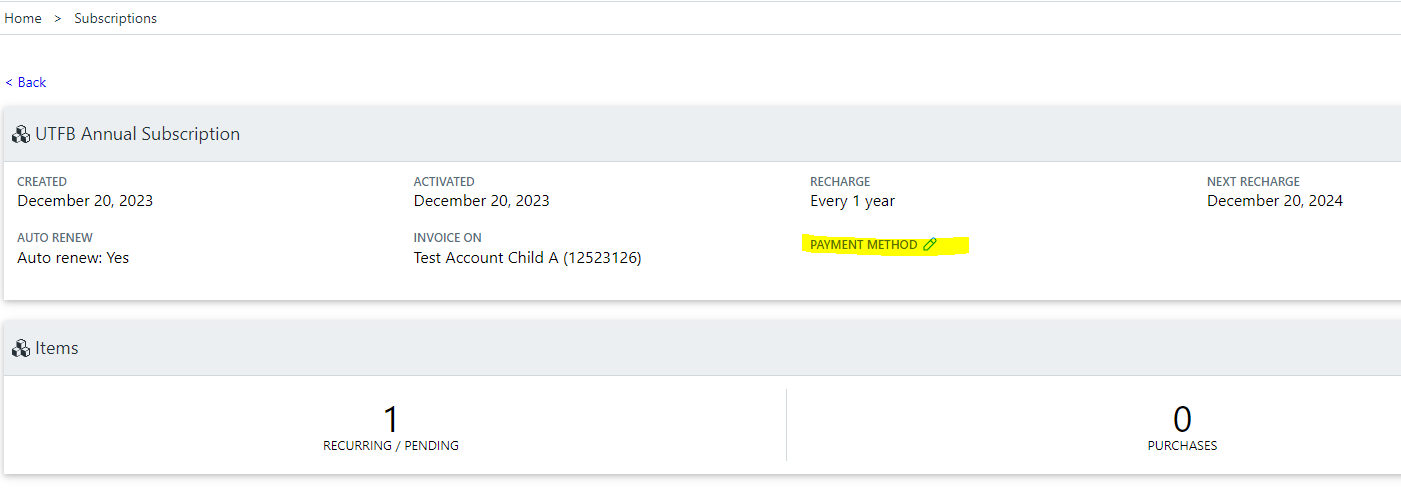
Task: Click the cubes icon next to Items
Action: pyautogui.click(x=21, y=348)
